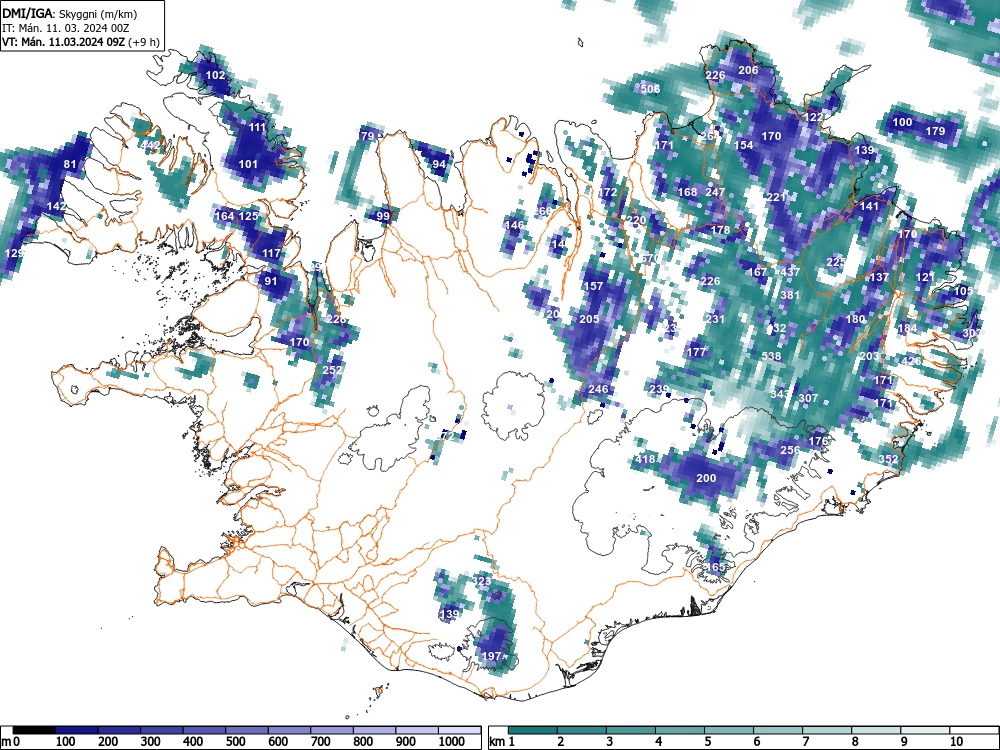The image size is (1000, 750).
Task: Select the '442' visibility value
Action: (151, 145)
